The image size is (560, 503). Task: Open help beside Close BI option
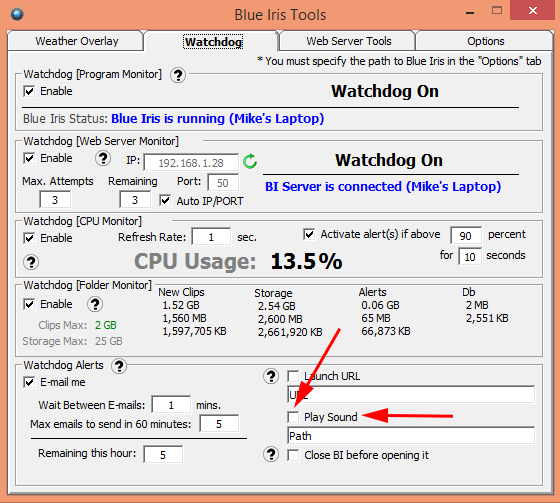pyautogui.click(x=271, y=454)
